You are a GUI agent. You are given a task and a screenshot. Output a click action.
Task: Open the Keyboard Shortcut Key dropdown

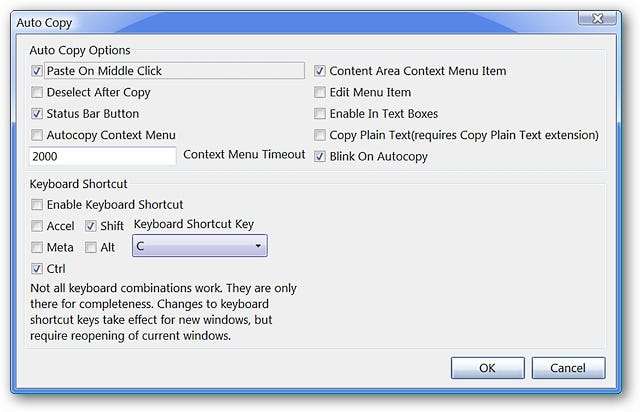pos(200,246)
